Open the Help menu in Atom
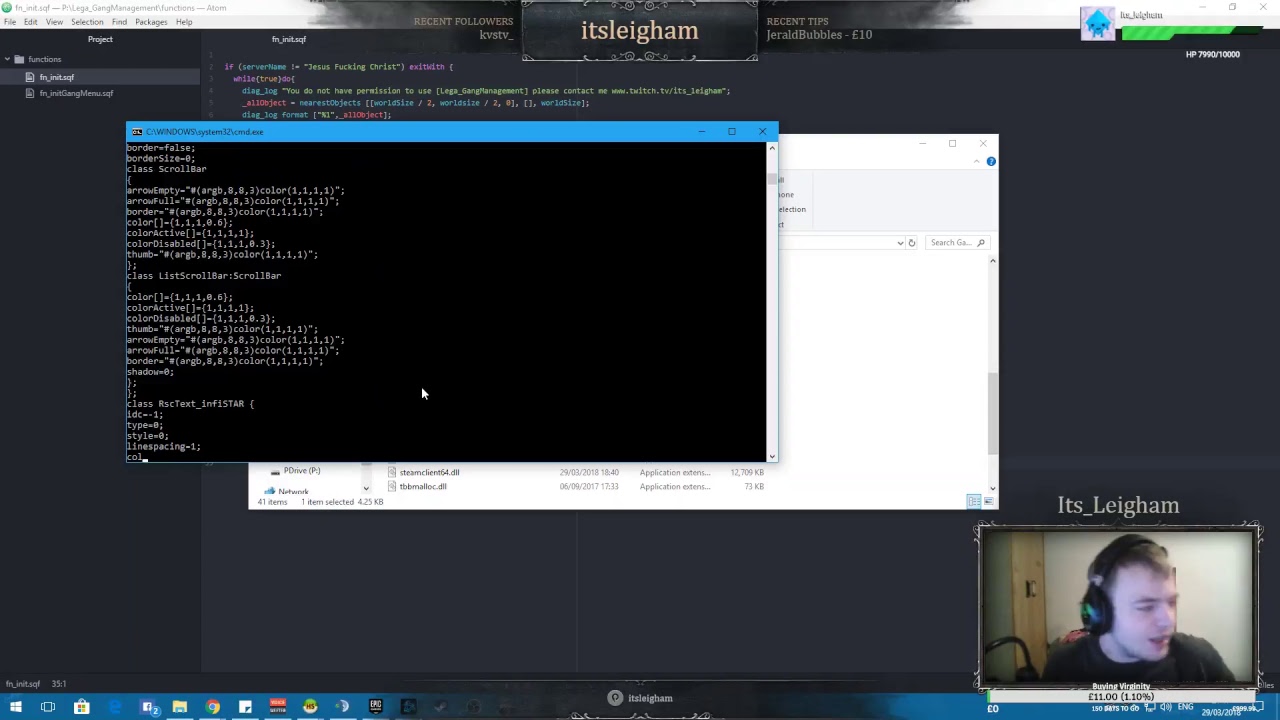The width and height of the screenshot is (1280, 720). 184,22
